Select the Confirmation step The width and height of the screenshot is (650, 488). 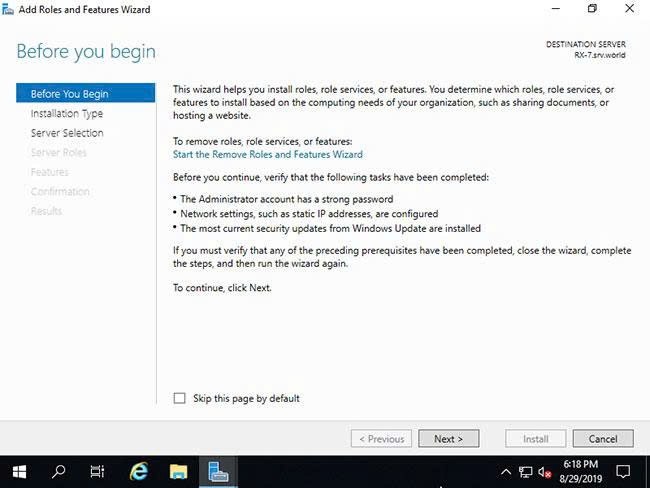point(60,191)
